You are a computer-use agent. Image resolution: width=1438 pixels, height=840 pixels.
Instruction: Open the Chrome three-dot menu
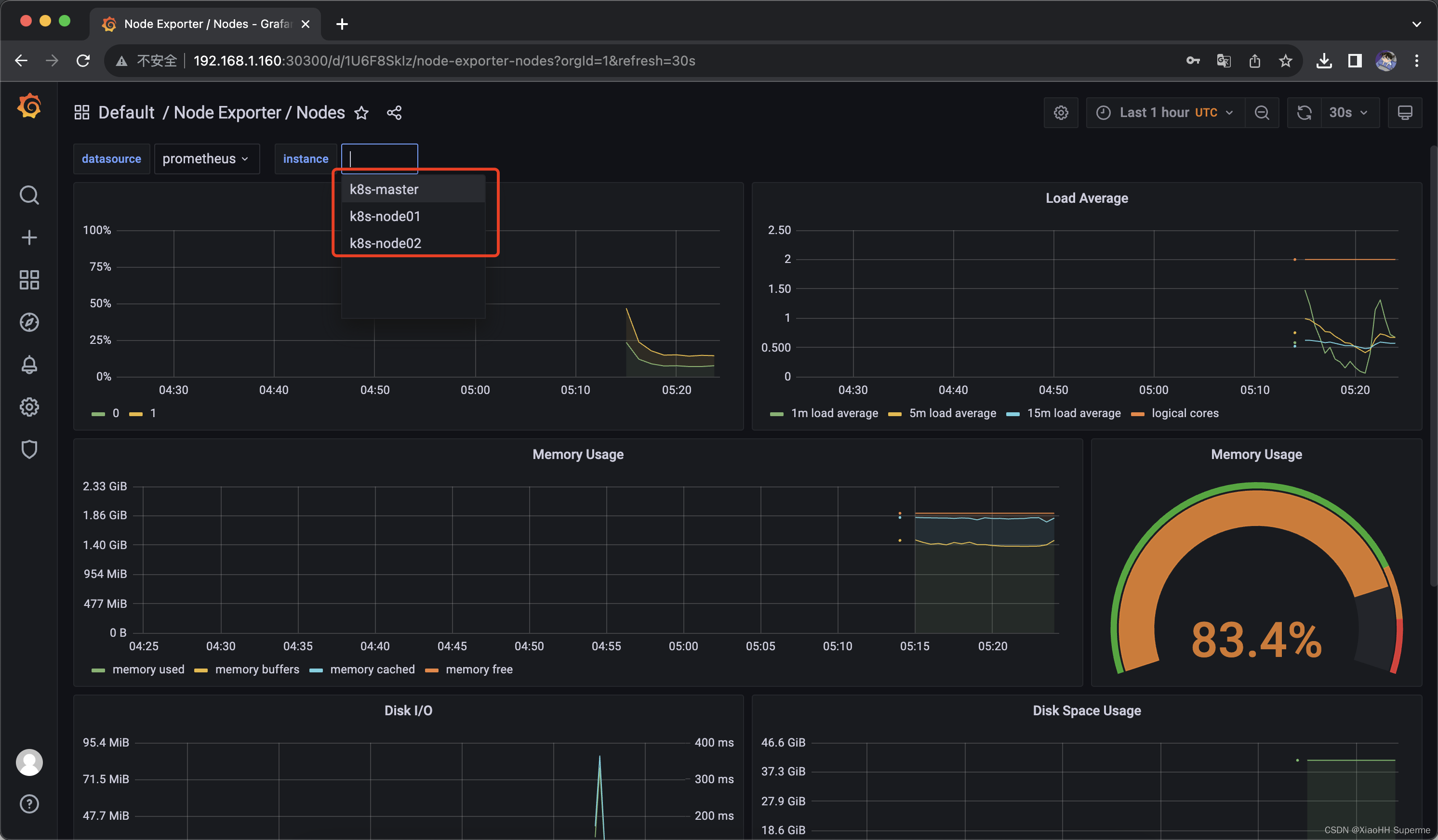tap(1417, 61)
